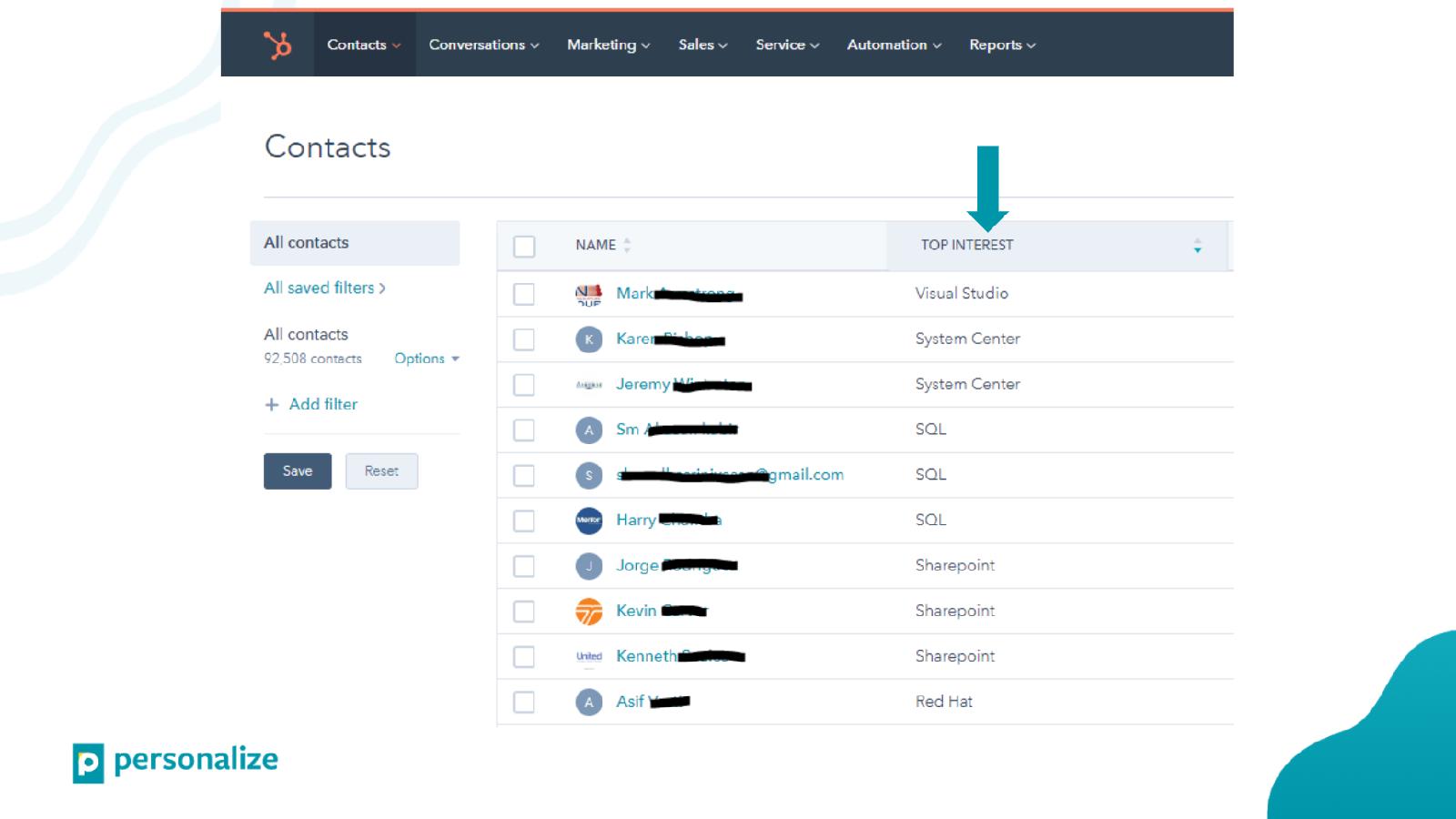Viewport: 1456px width, 819px height.
Task: Click the S avatar of gmail.com contact
Action: (589, 475)
